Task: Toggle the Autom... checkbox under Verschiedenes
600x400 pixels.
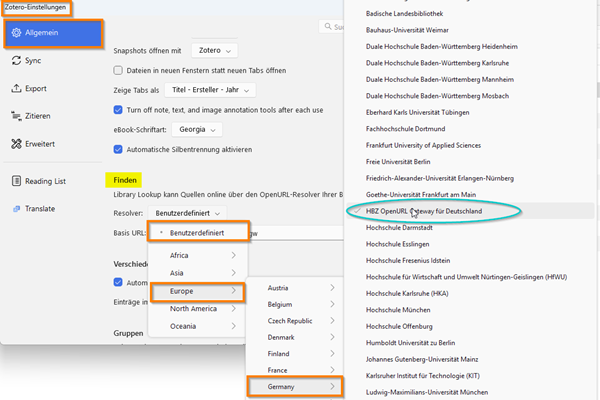Action: pyautogui.click(x=118, y=282)
